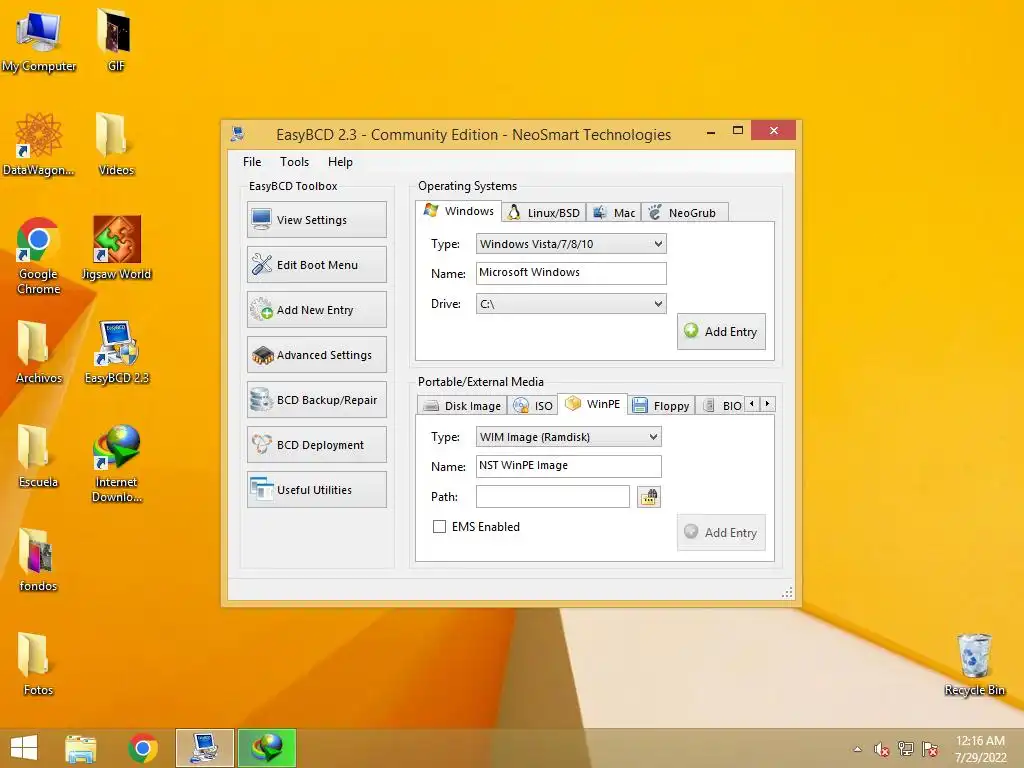Click the browse icon next to Path
Image resolution: width=1024 pixels, height=768 pixels.
coord(648,497)
